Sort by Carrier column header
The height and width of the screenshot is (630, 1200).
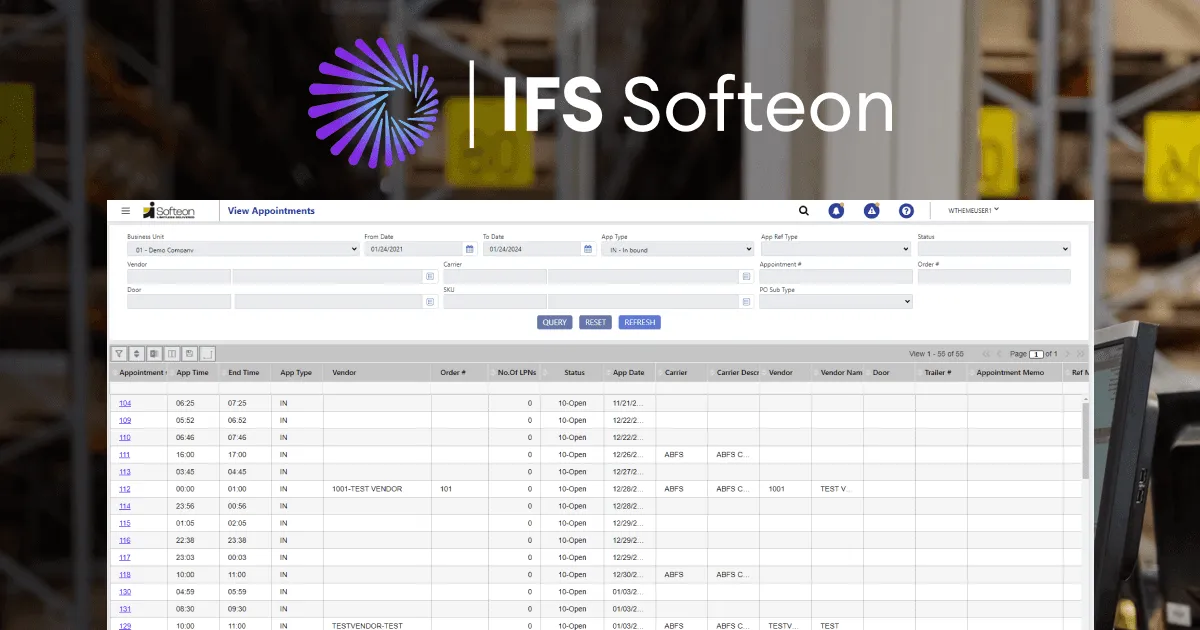[682, 373]
